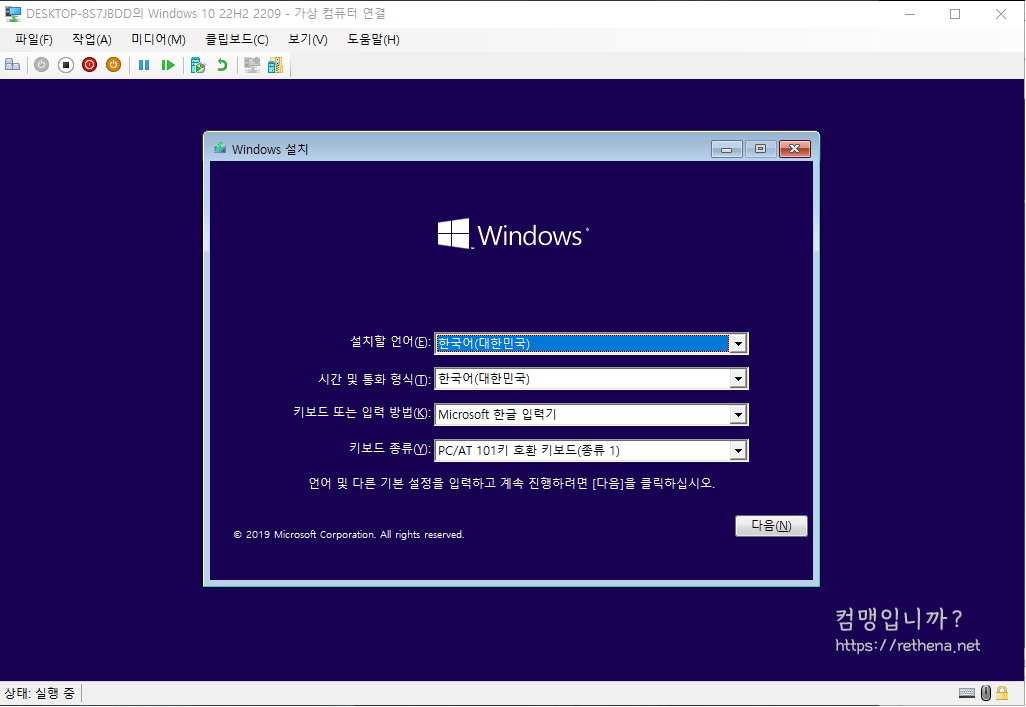Open the 작업(A) menu

point(92,39)
